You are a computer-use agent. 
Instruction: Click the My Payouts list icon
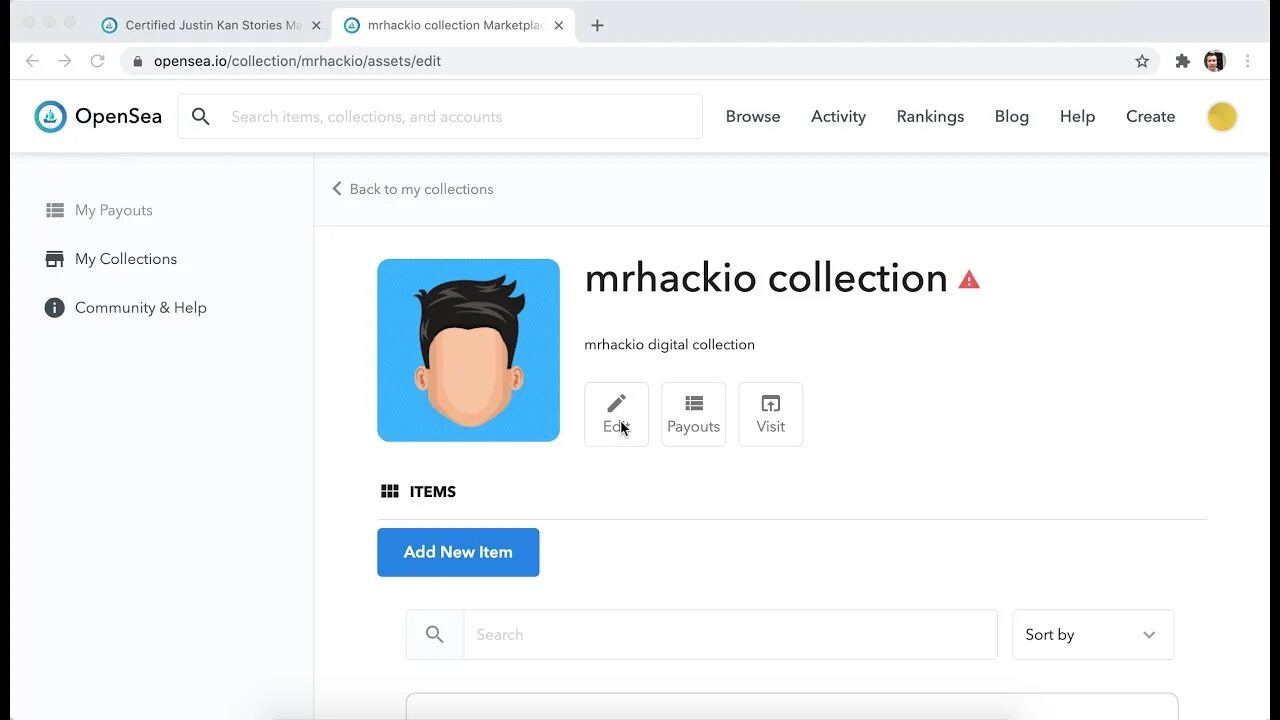point(55,210)
